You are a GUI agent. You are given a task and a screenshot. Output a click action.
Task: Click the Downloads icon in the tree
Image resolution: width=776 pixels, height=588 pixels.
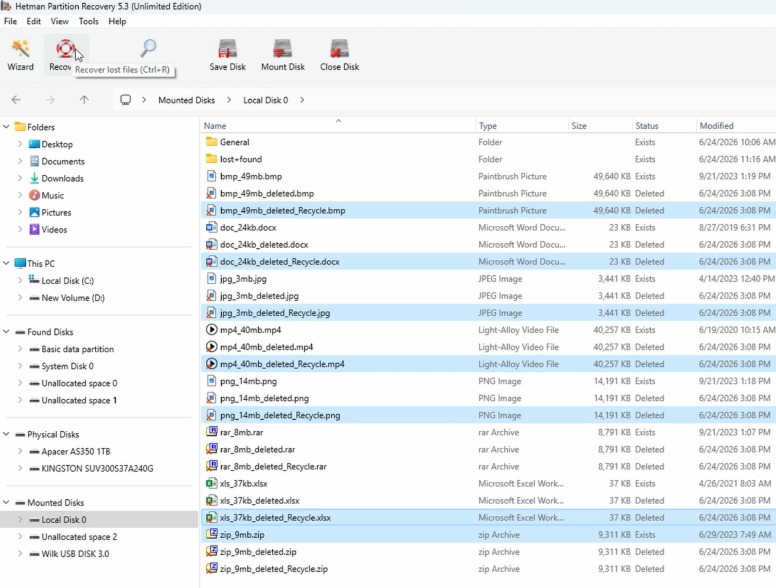(34, 178)
